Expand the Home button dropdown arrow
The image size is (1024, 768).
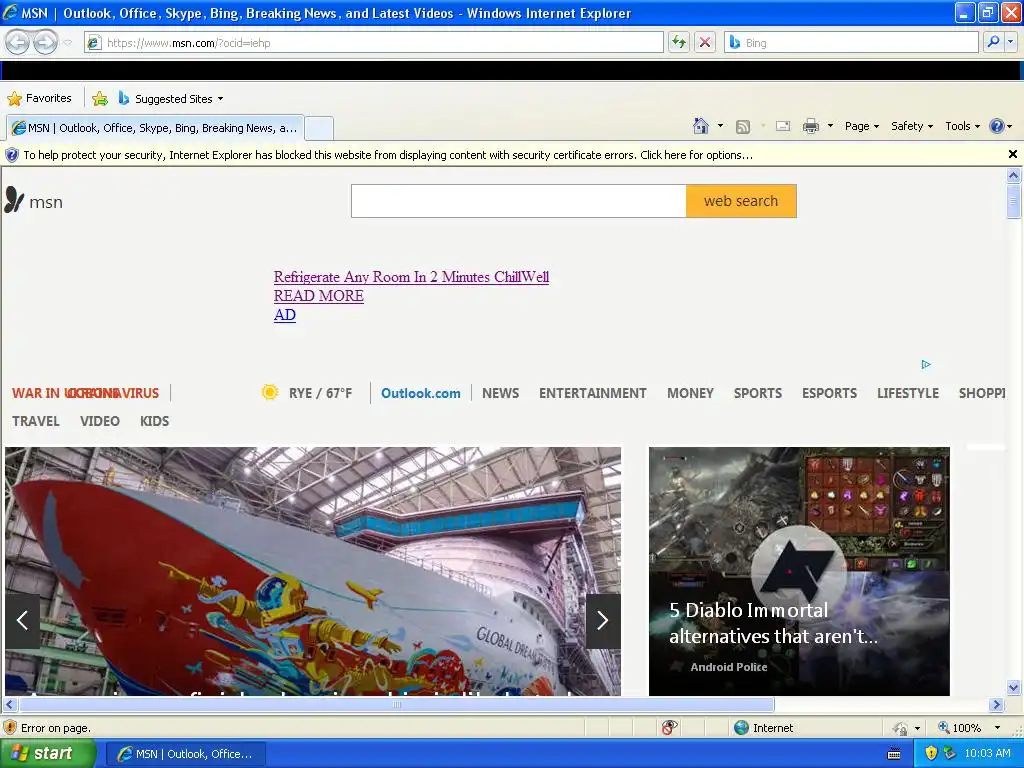point(720,126)
